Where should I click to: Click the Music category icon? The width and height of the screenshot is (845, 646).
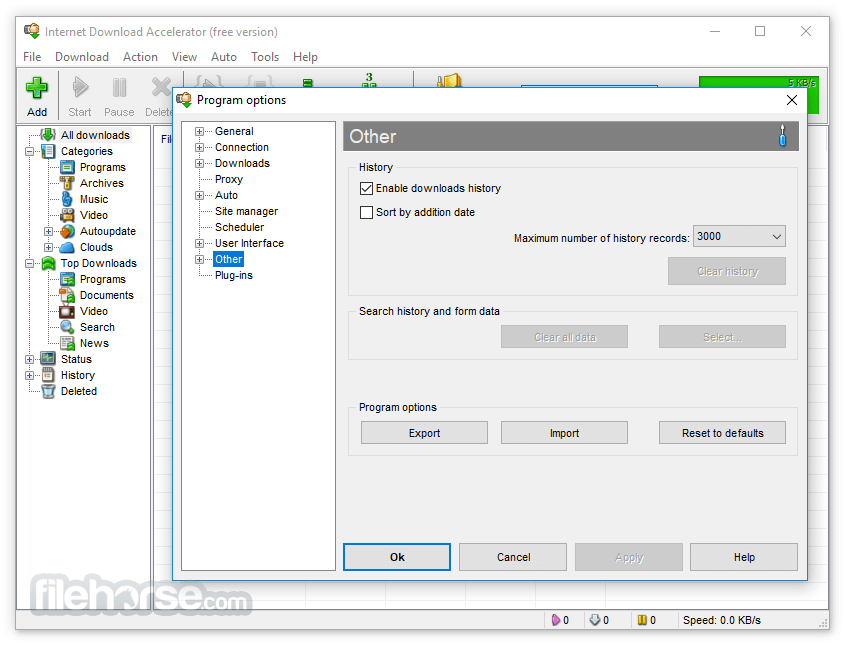tap(67, 199)
